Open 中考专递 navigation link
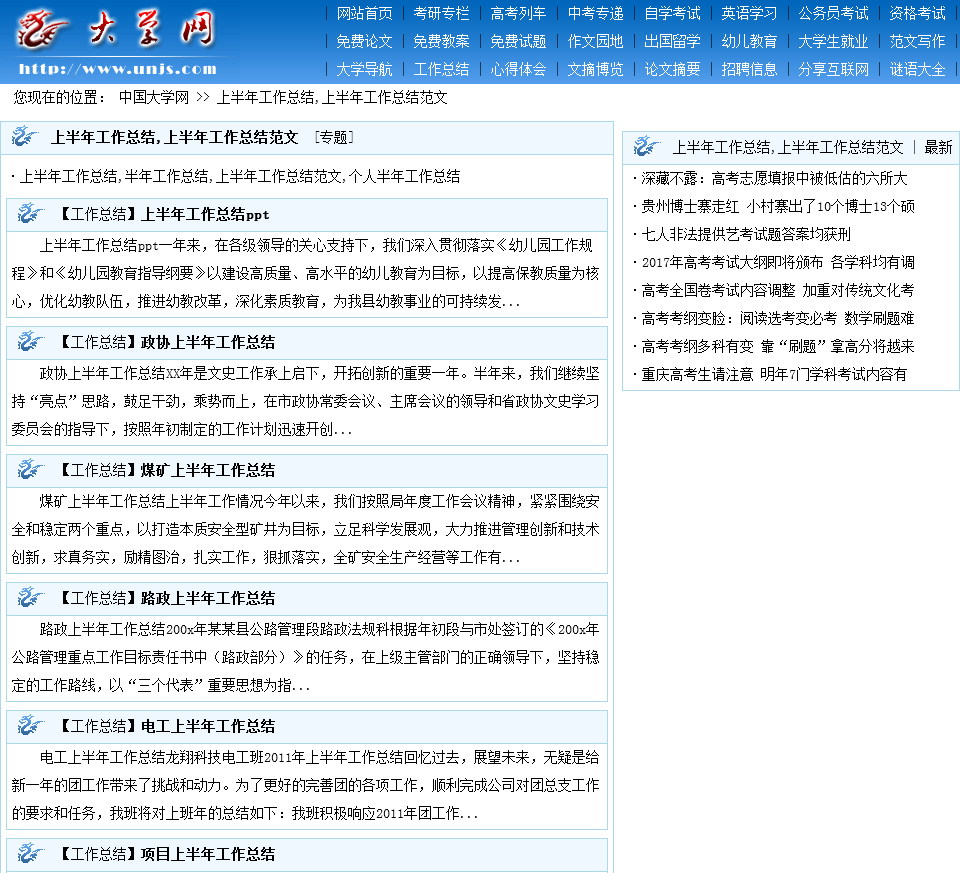The image size is (960, 873). click(595, 13)
